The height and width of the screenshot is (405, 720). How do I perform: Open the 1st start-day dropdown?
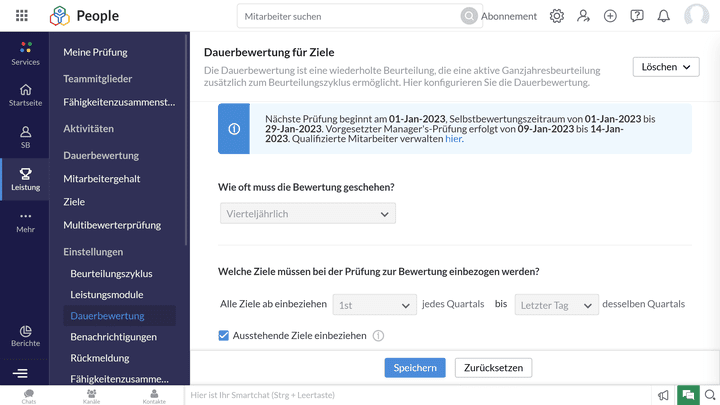tap(374, 305)
